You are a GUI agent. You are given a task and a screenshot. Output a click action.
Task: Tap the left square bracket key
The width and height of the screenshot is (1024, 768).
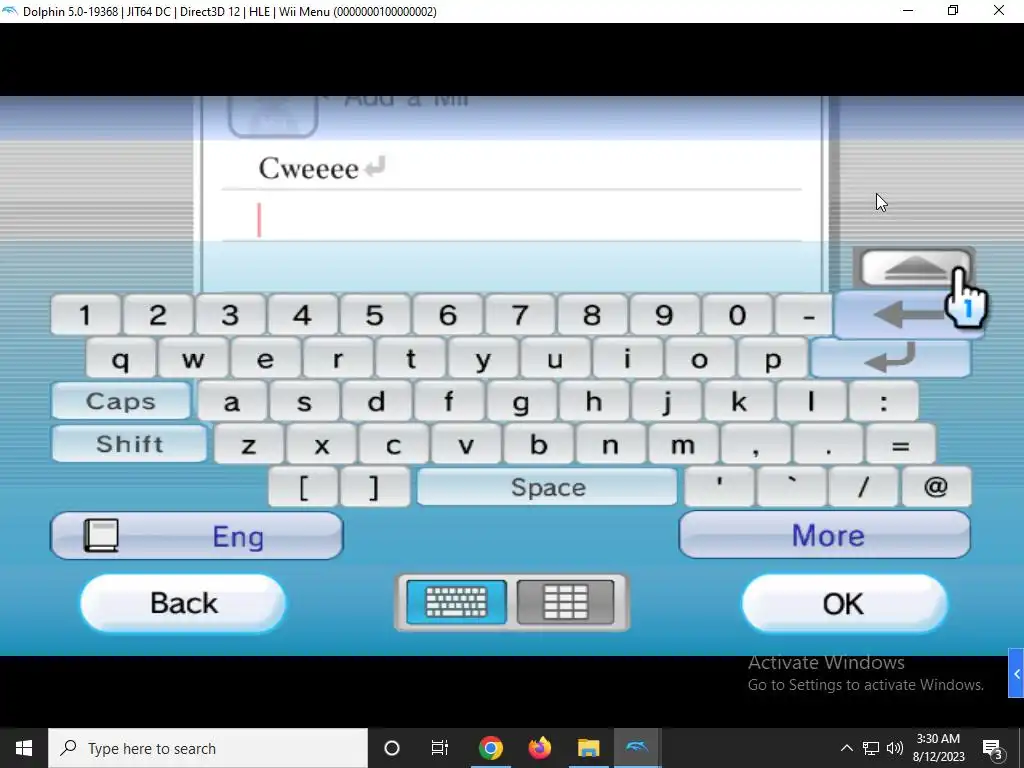pyautogui.click(x=303, y=487)
